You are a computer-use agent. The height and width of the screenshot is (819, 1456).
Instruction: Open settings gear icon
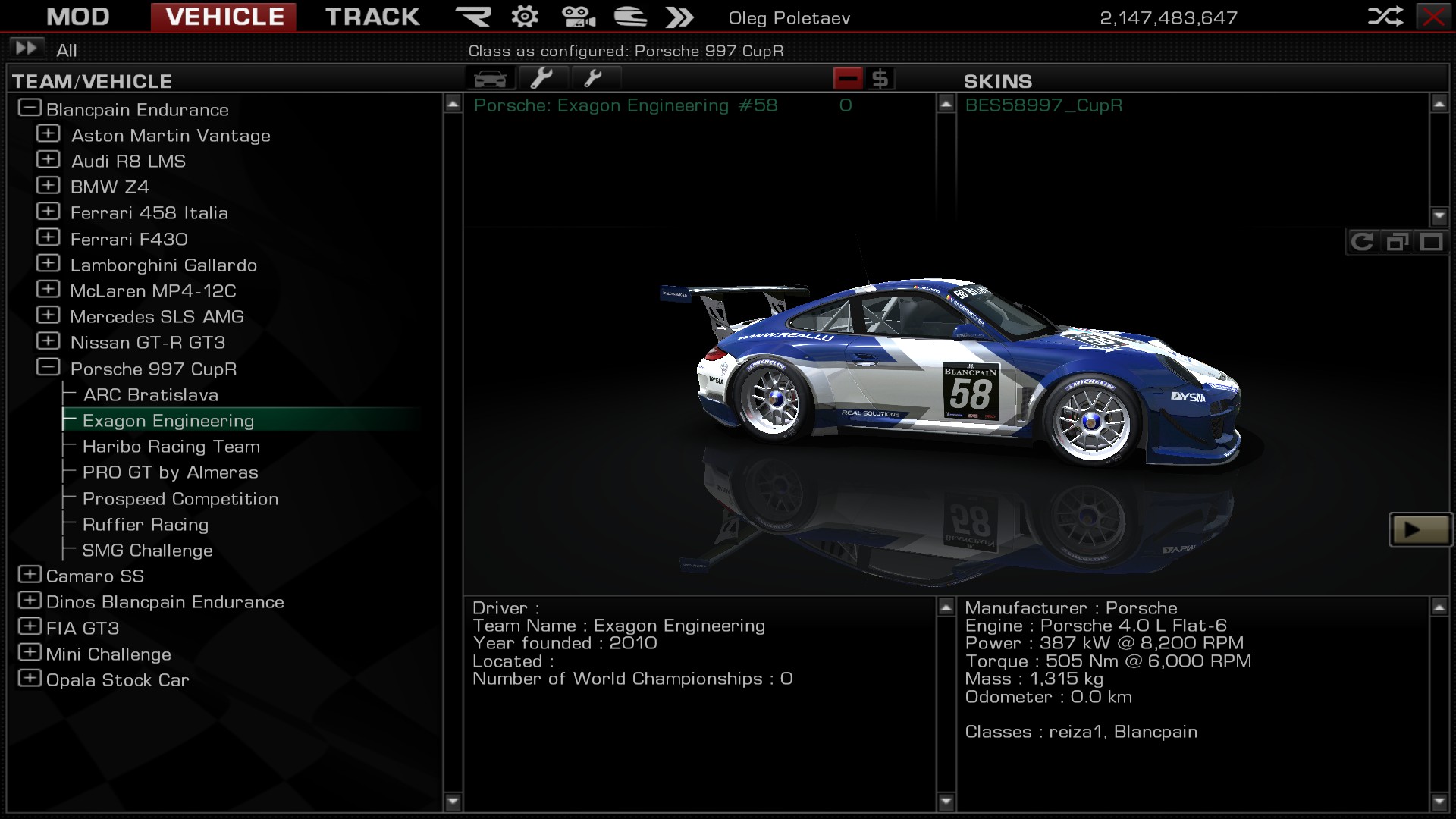(525, 17)
